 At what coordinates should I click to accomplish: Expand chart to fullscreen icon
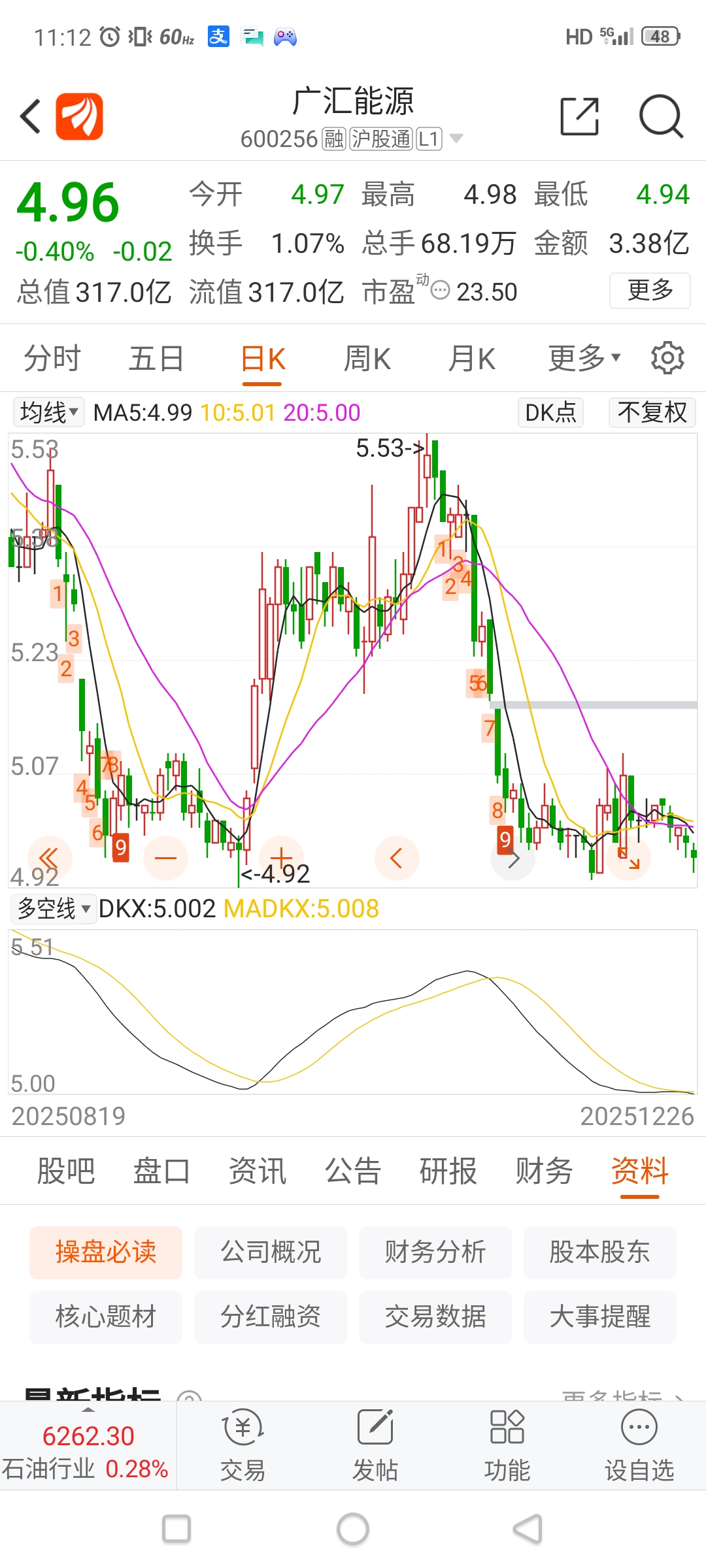click(x=629, y=858)
